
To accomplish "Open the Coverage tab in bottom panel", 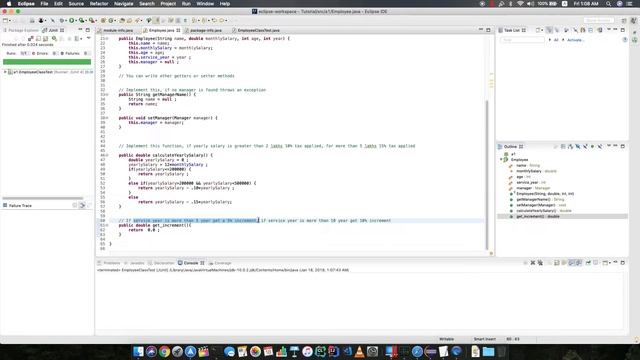I will 220,263.
